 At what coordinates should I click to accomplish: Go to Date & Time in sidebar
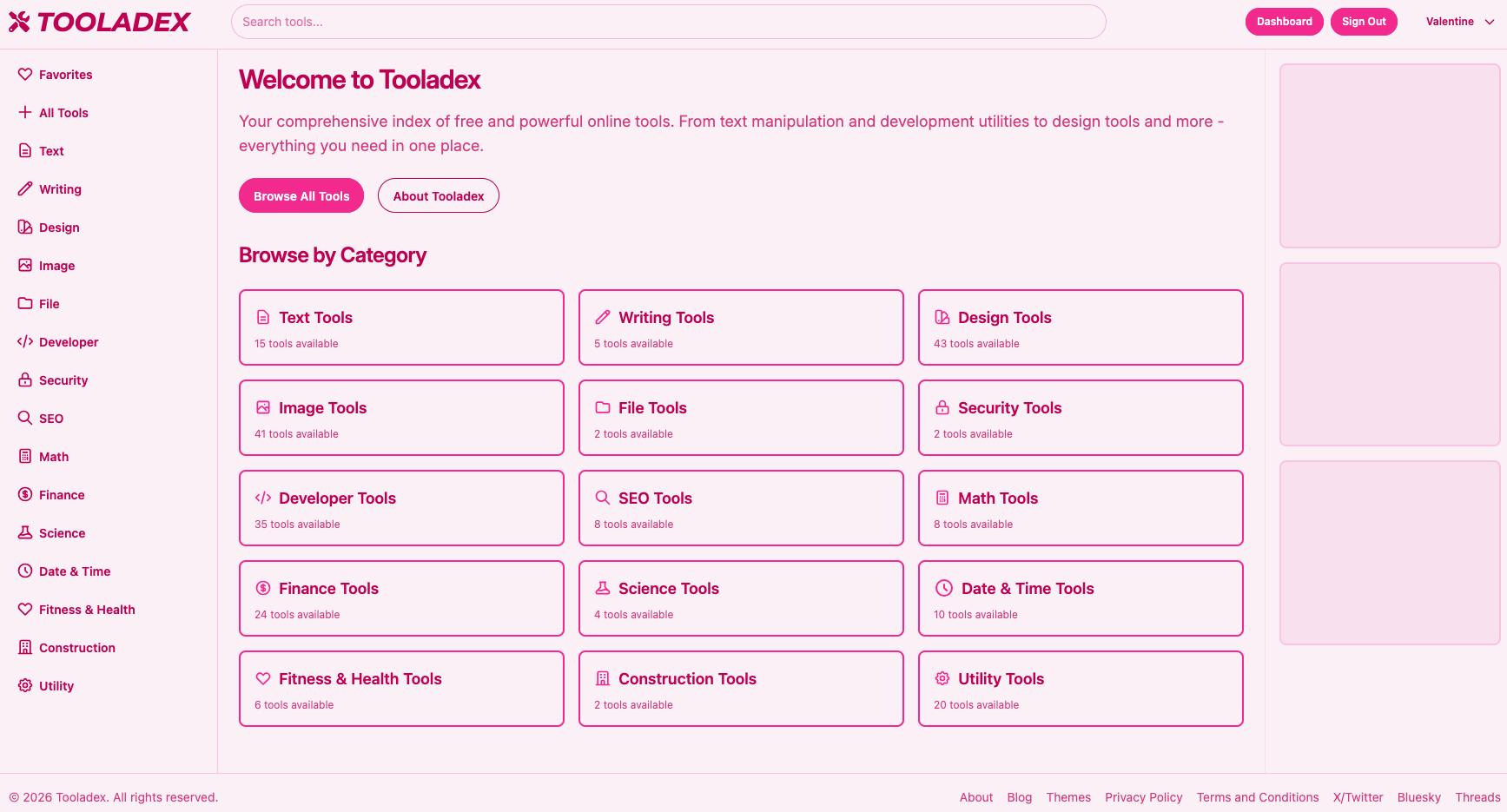(75, 571)
